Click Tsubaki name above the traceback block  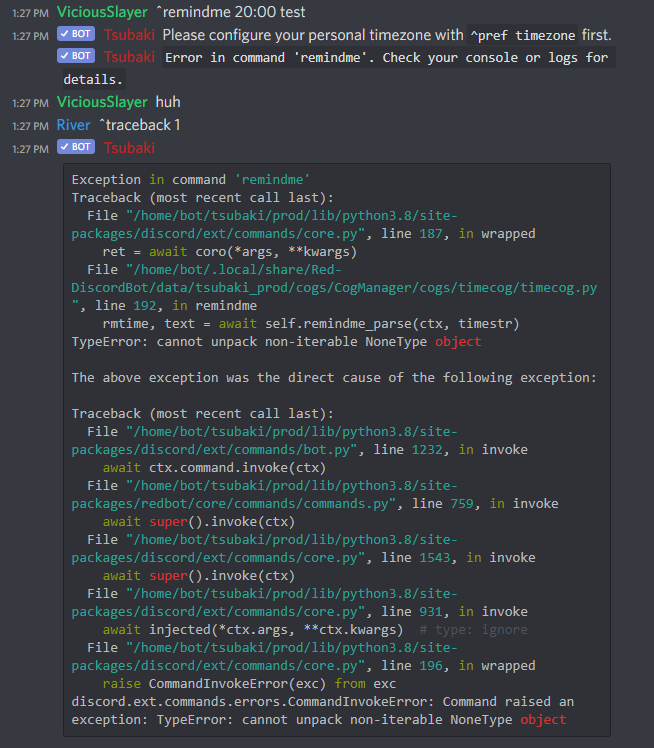tap(129, 148)
